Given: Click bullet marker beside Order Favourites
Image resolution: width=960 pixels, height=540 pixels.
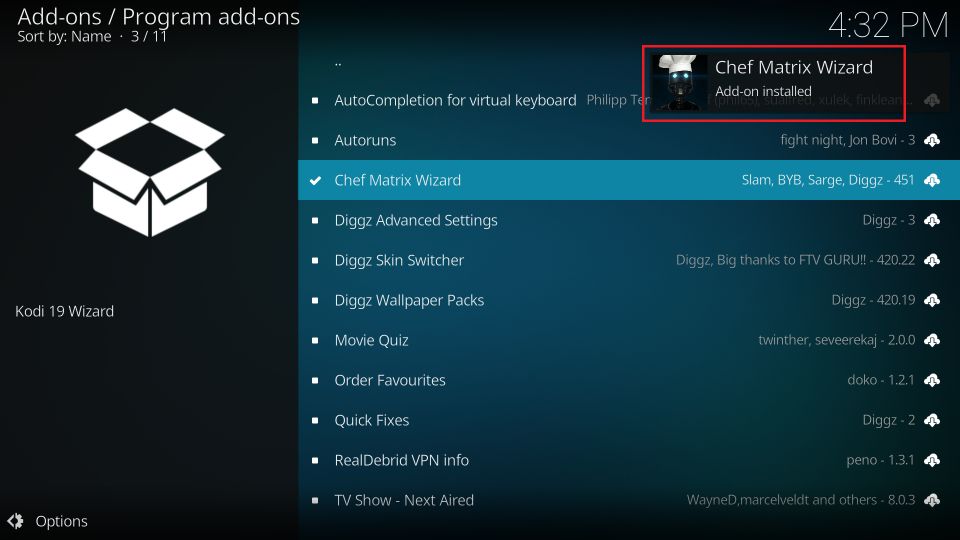Looking at the screenshot, I should [315, 380].
